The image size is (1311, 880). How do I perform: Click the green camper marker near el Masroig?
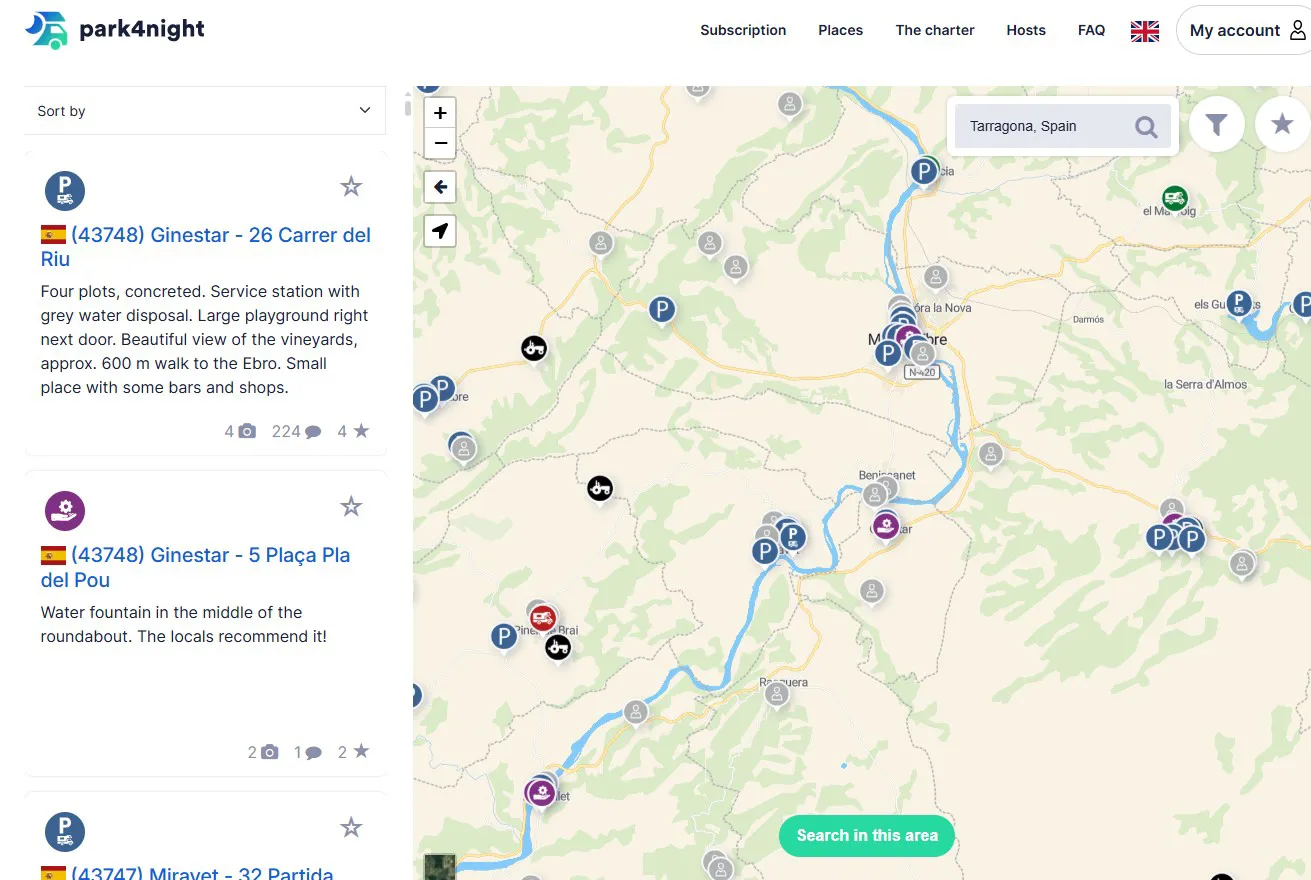1175,198
